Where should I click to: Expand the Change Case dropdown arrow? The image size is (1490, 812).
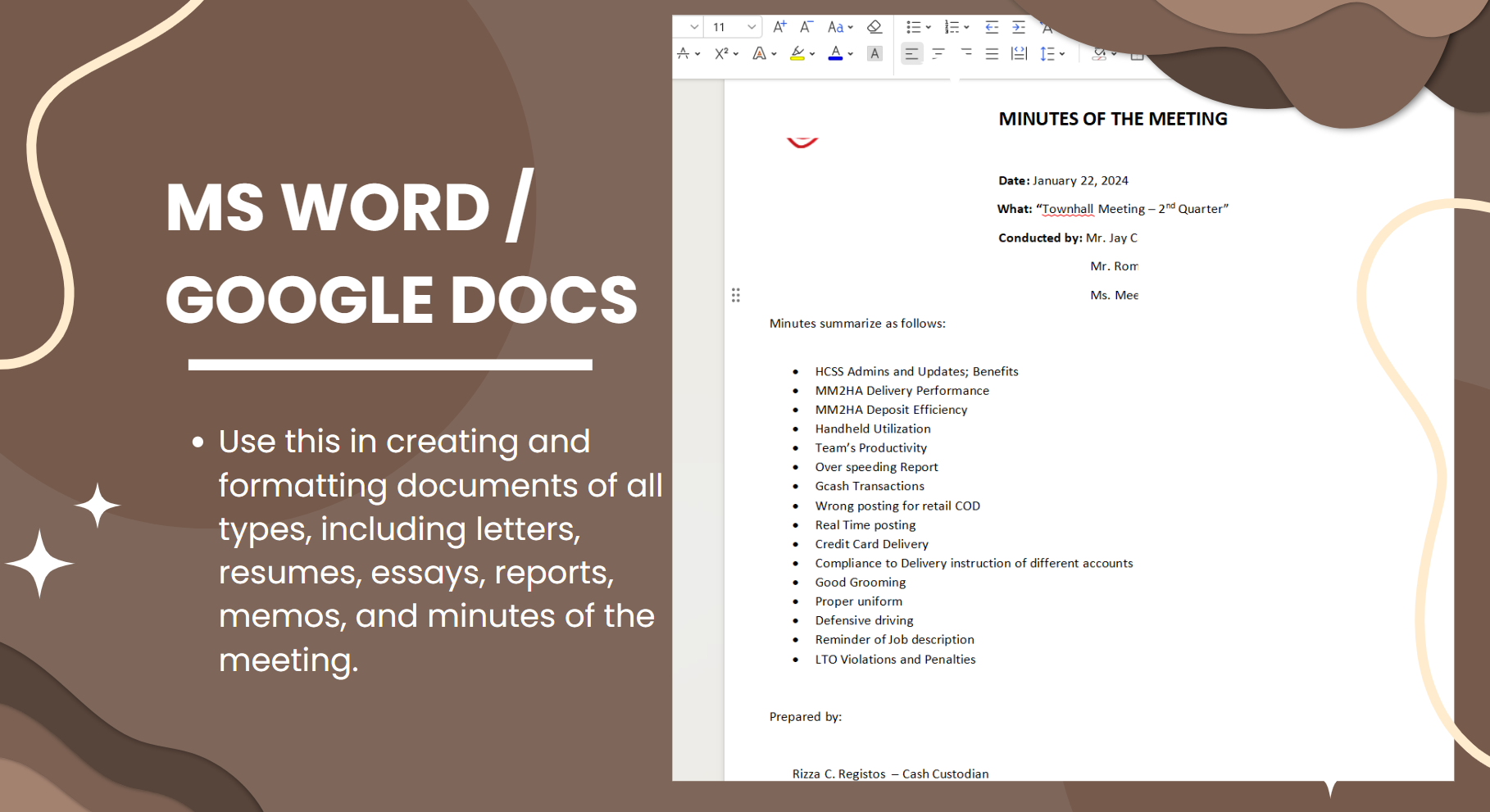(x=851, y=28)
